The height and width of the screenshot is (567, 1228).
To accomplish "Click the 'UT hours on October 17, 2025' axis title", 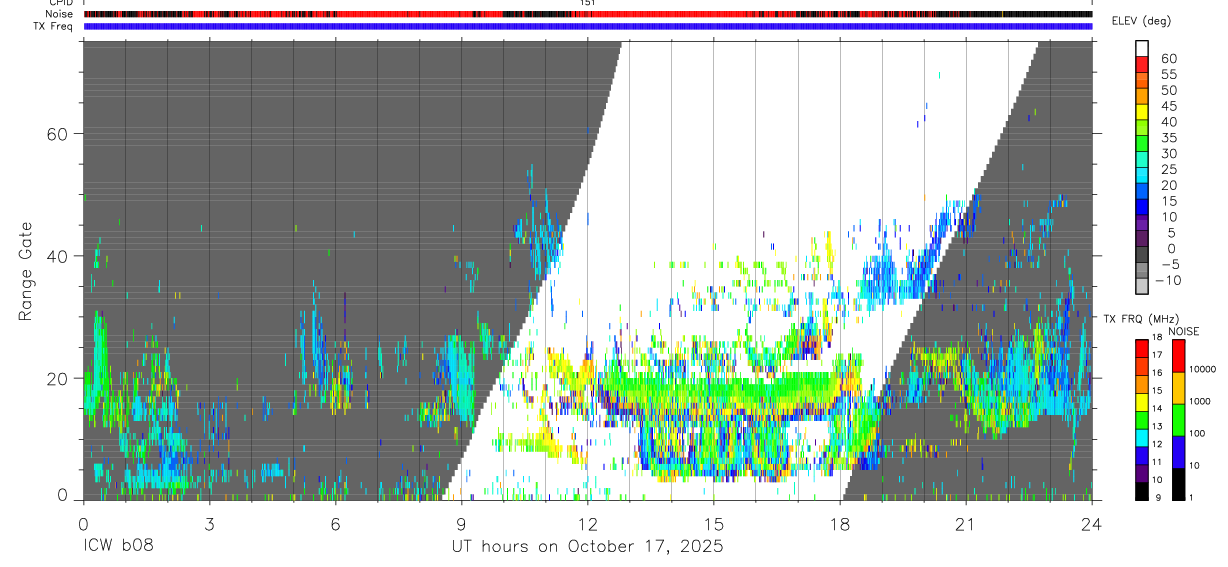I will coord(587,546).
